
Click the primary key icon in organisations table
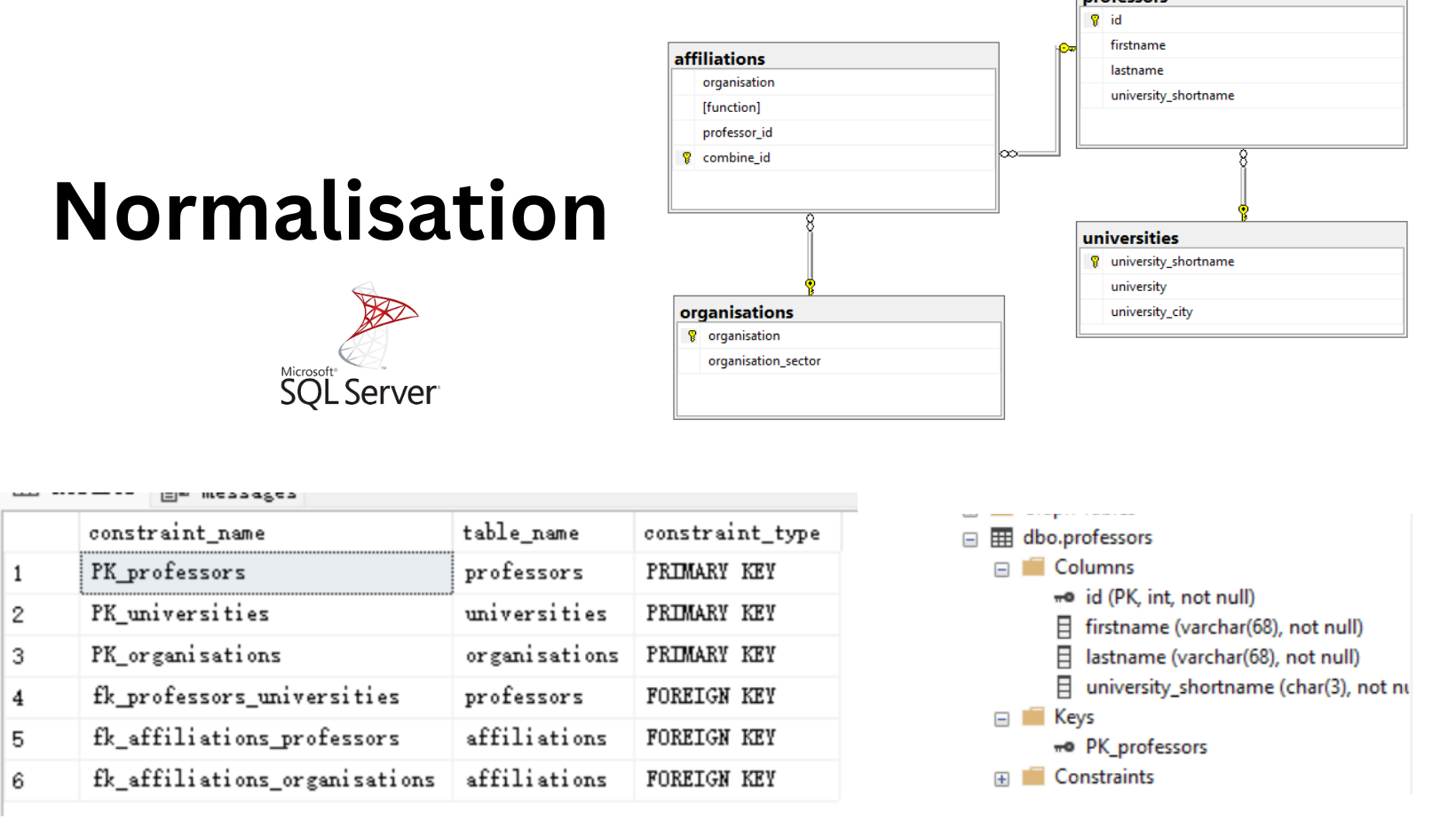click(x=692, y=336)
